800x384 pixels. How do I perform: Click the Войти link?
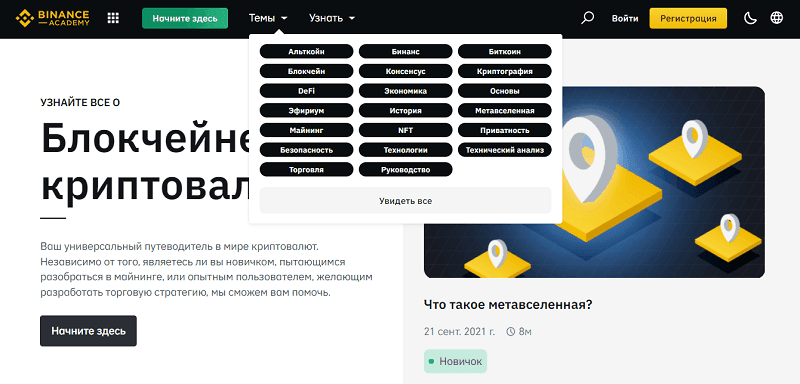(x=625, y=18)
